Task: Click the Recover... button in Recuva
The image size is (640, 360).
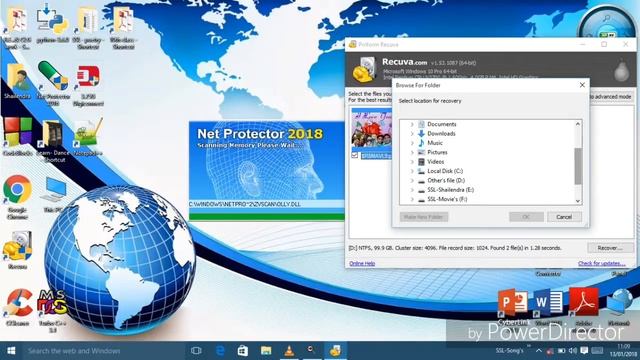Action: pos(609,248)
